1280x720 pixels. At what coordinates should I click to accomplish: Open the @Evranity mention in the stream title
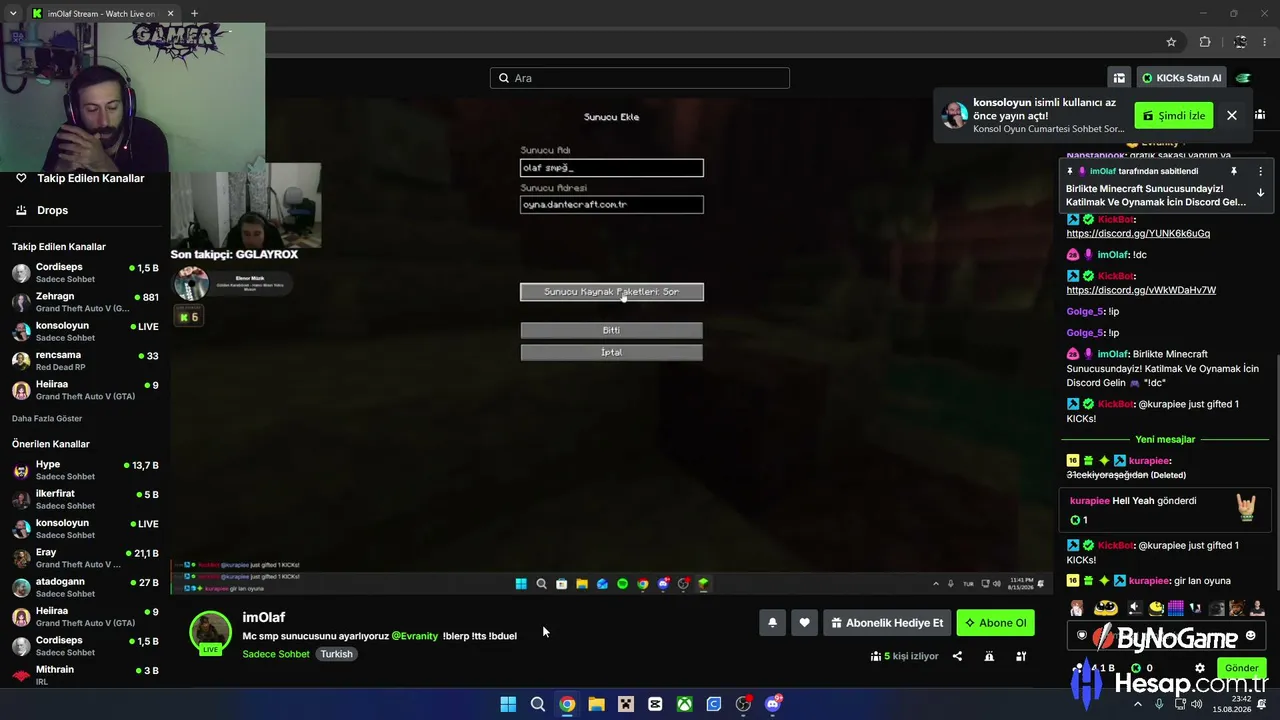[x=415, y=636]
